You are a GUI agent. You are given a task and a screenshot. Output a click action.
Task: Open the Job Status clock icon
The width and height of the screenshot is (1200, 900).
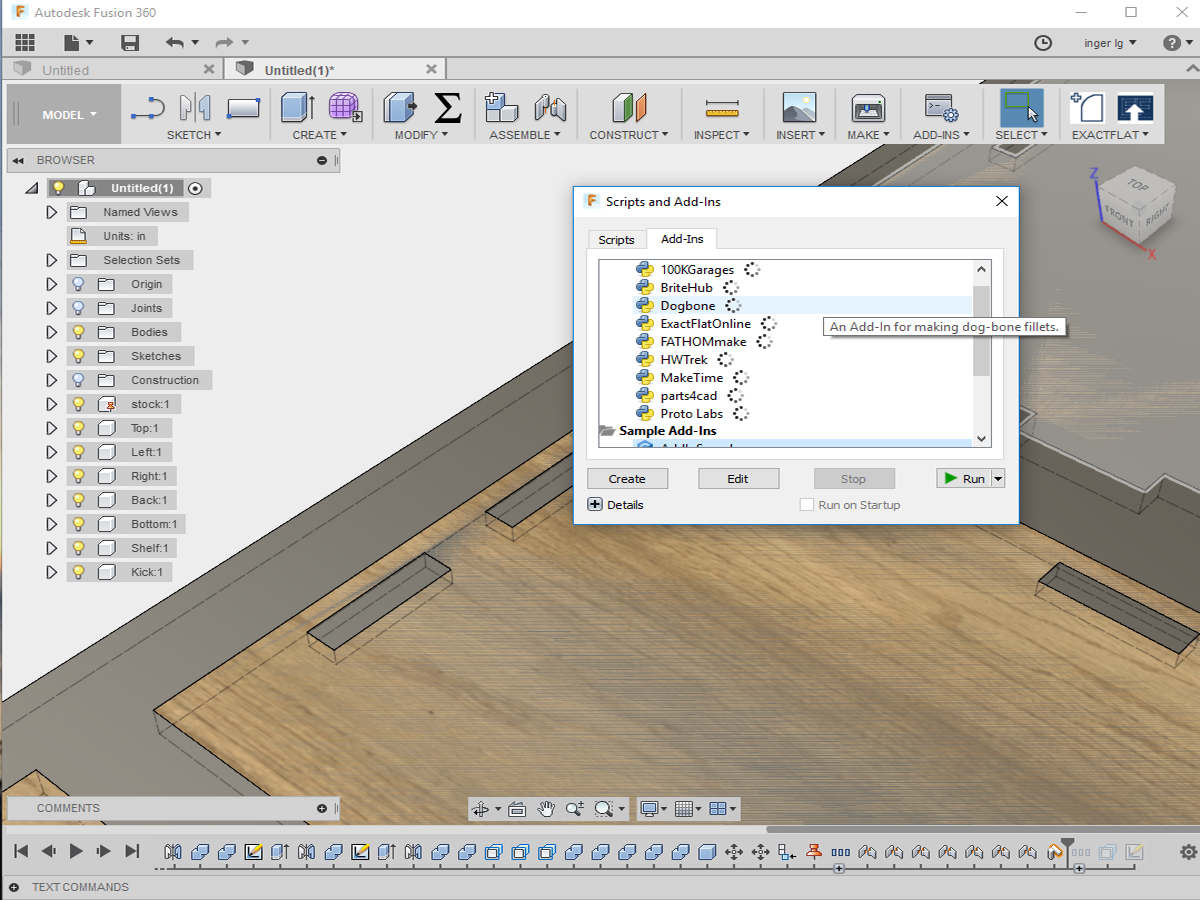(x=1042, y=43)
